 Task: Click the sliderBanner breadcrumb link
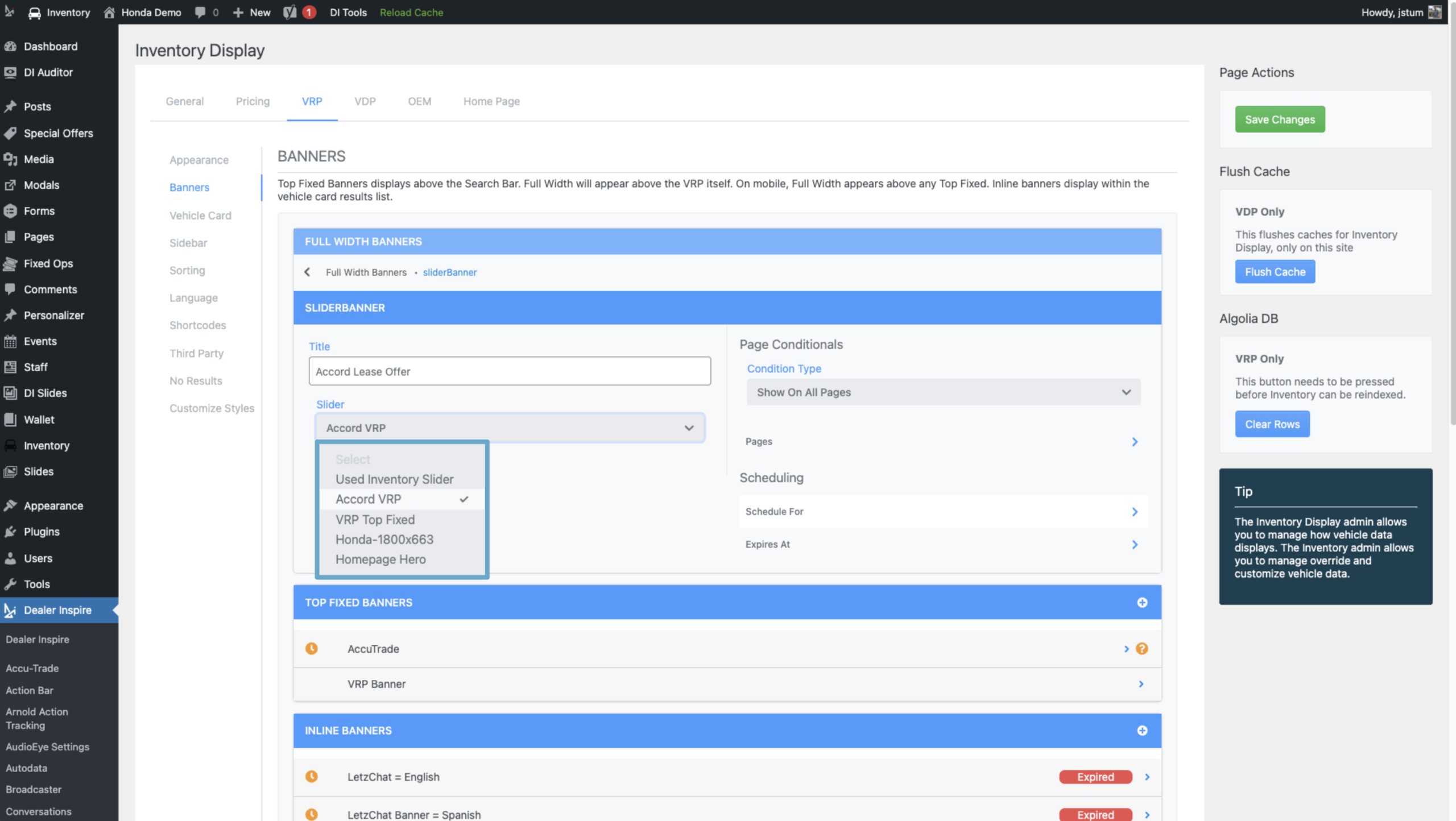point(450,272)
